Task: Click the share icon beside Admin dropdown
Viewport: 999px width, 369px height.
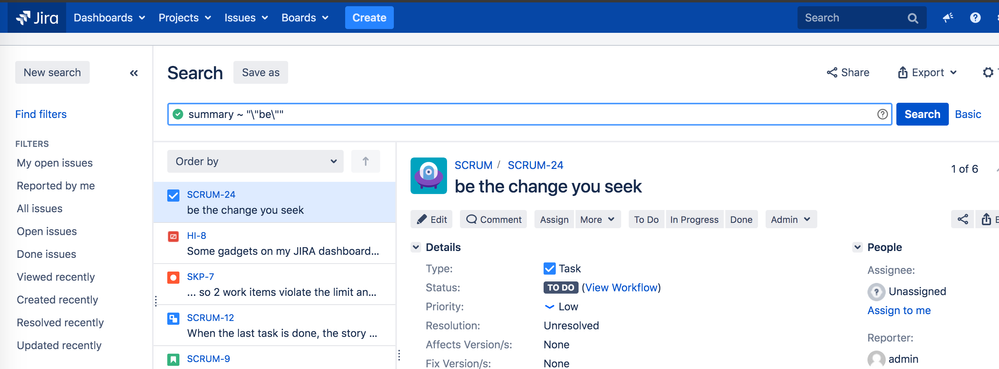Action: tap(963, 219)
